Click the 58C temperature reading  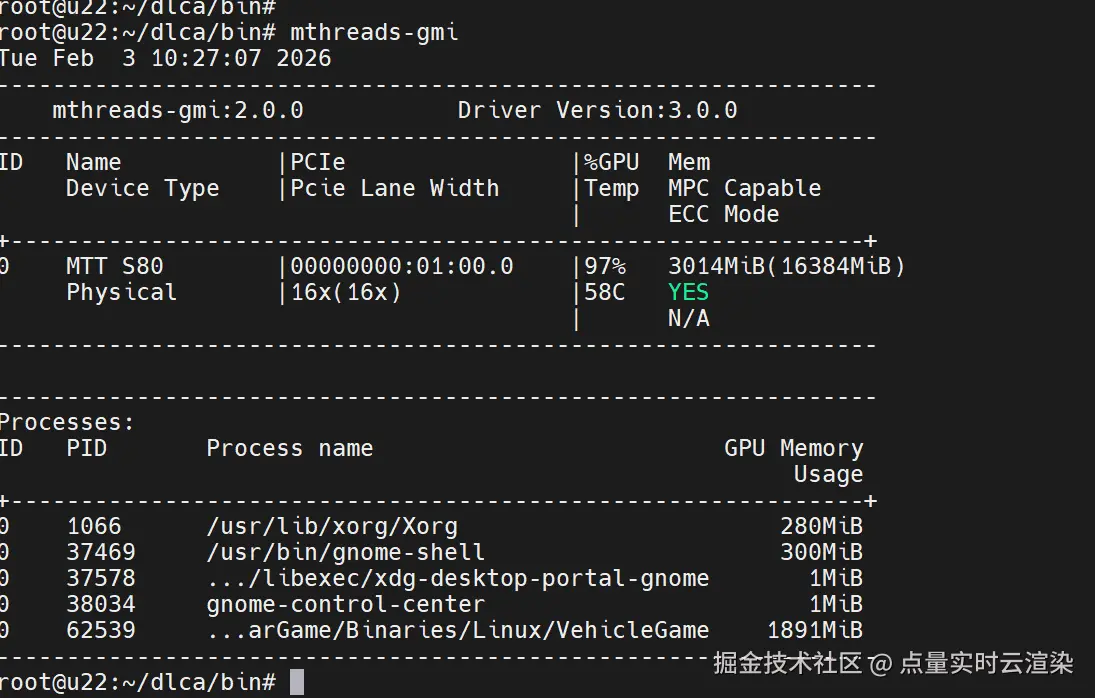606,292
